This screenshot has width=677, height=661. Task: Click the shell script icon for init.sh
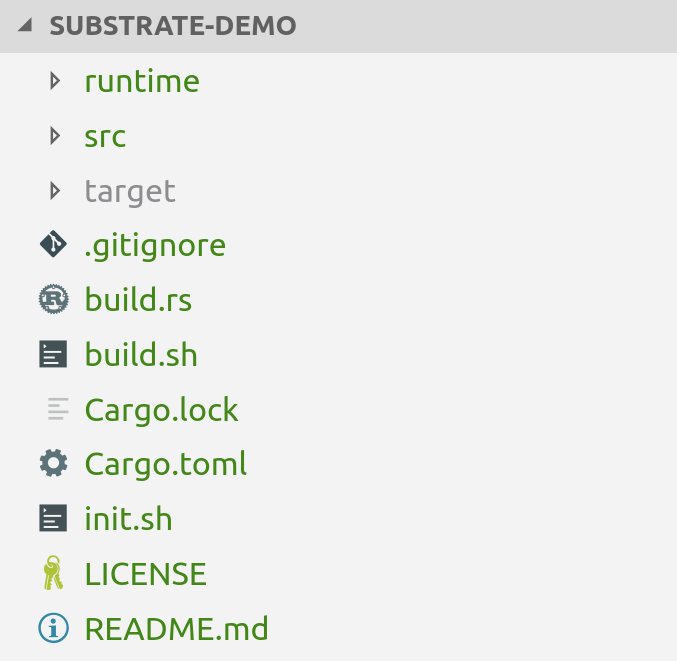tap(53, 519)
